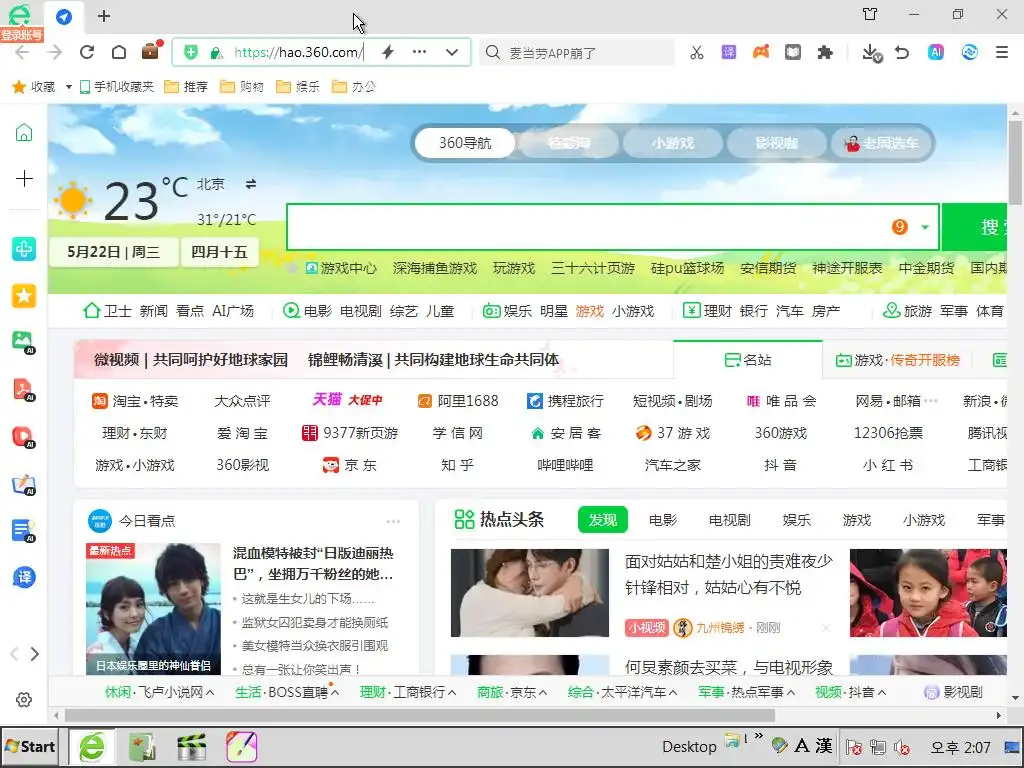
Task: Open the 手机收藏夹 bookmark
Action: click(x=117, y=87)
